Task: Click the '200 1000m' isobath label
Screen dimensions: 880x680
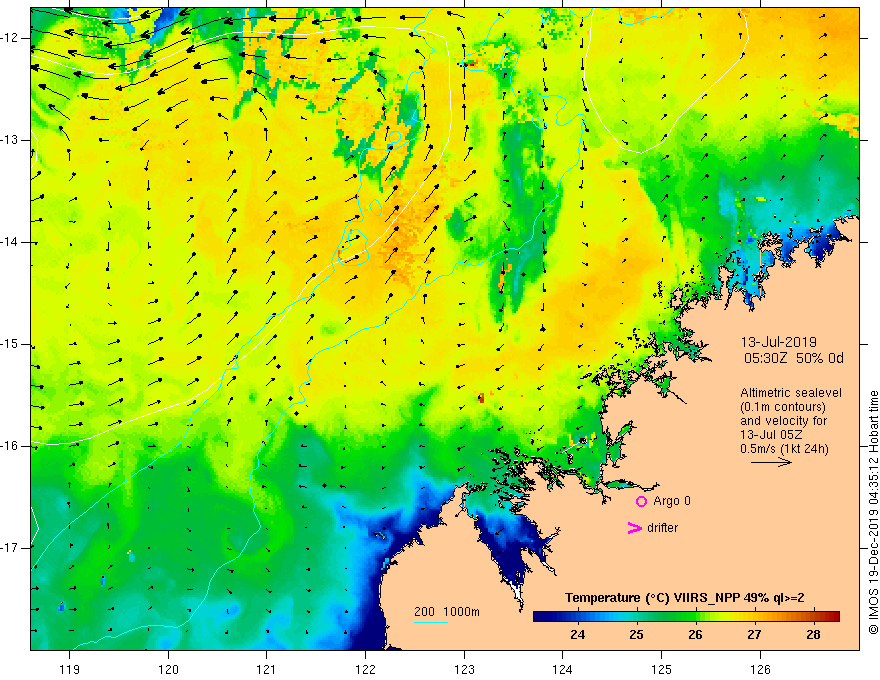Action: tap(447, 612)
